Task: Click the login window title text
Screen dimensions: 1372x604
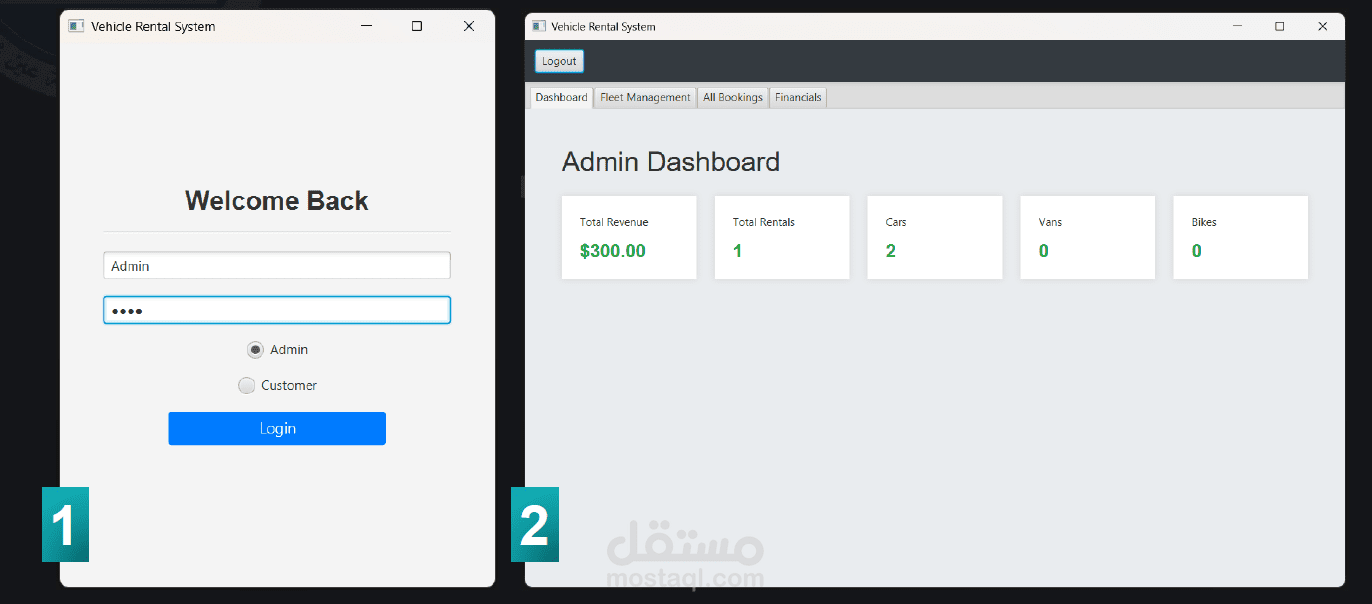Action: pos(153,26)
